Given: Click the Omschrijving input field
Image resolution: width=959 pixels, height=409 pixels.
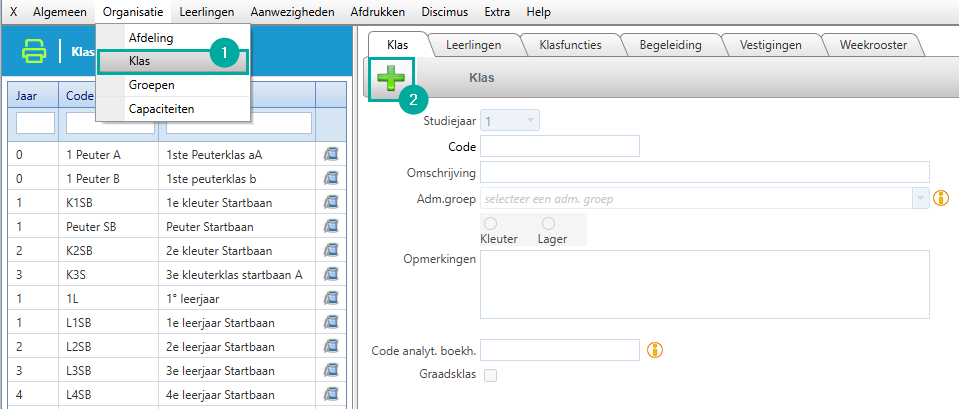Looking at the screenshot, I should (x=705, y=172).
